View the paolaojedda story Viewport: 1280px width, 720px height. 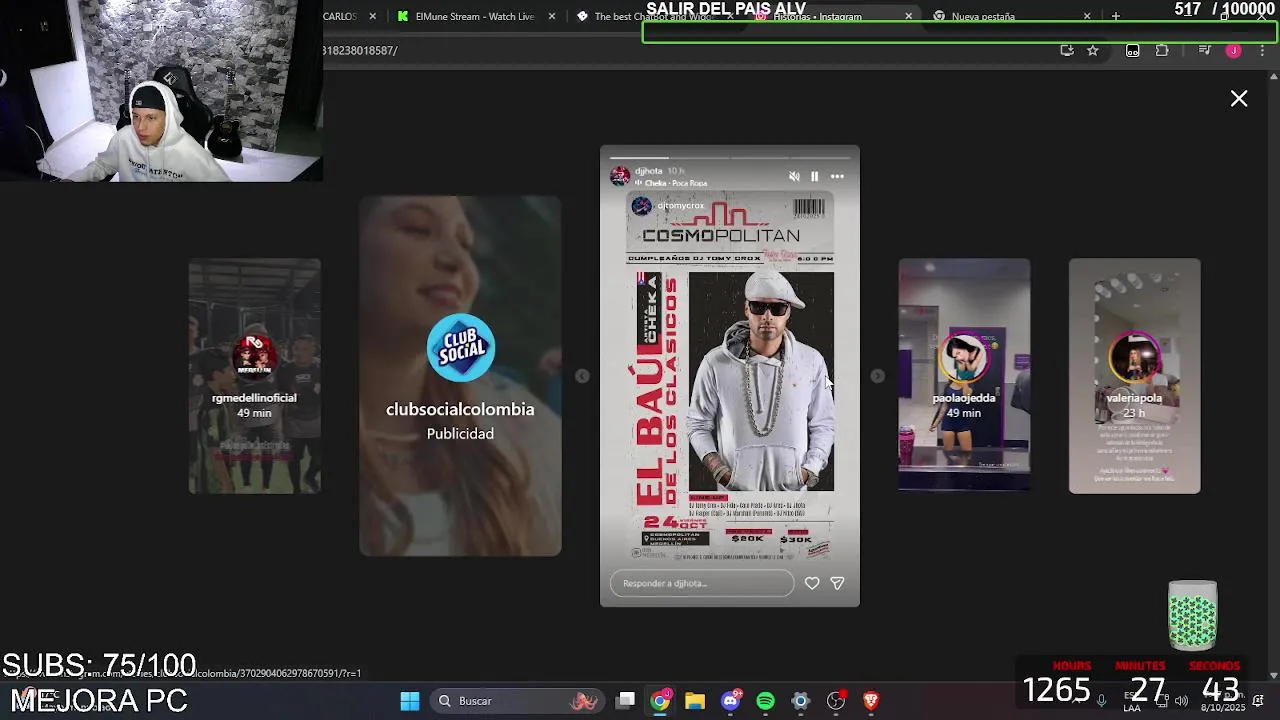(x=964, y=376)
